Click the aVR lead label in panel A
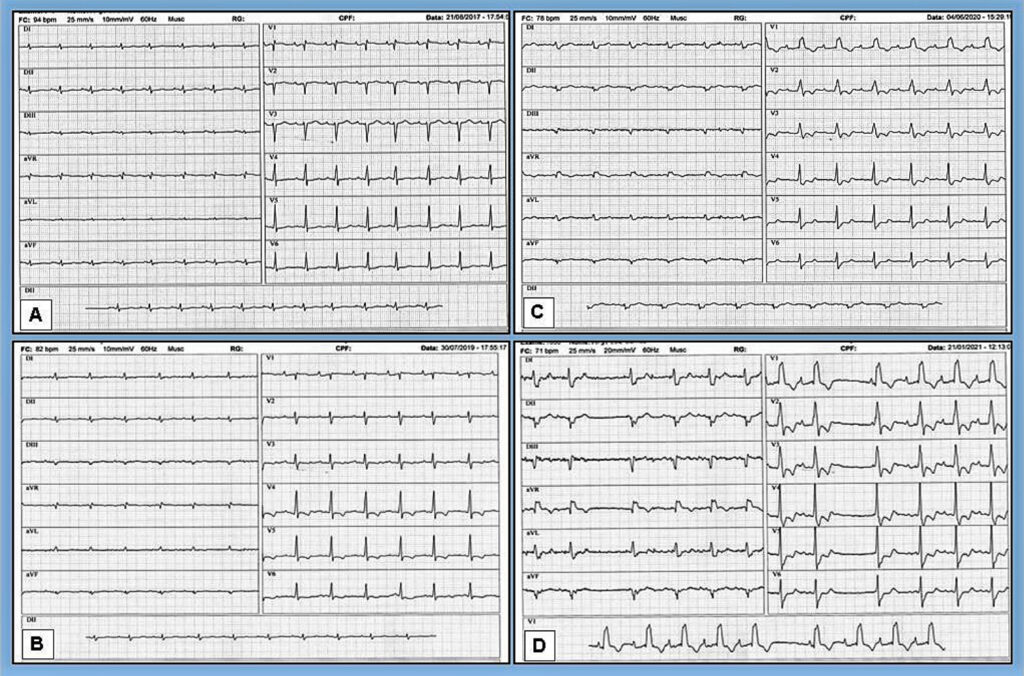This screenshot has height=676, width=1024. point(29,159)
